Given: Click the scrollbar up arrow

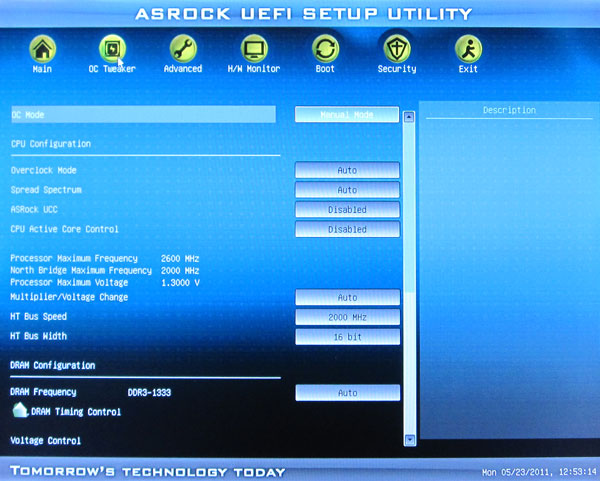Looking at the screenshot, I should tap(409, 117).
